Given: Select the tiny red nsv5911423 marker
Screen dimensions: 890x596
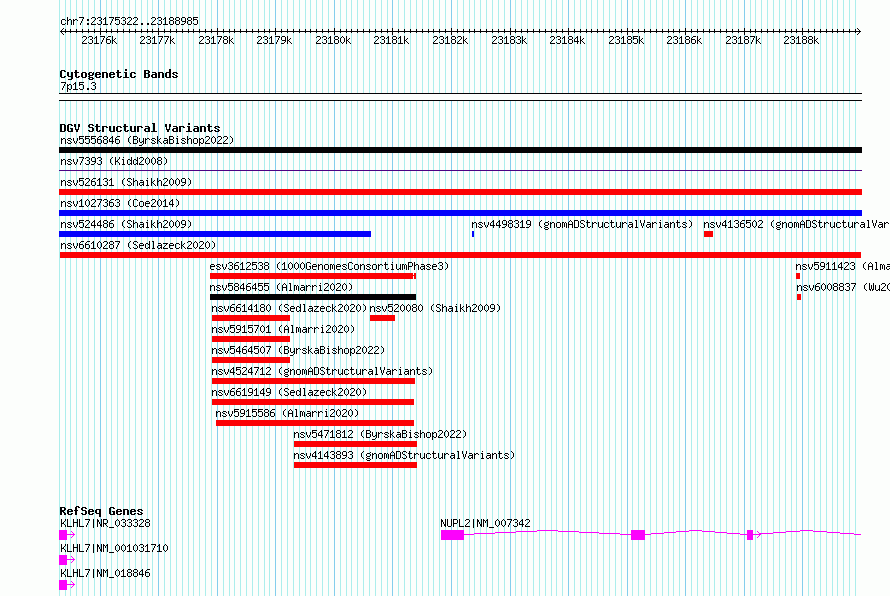Looking at the screenshot, I should [x=798, y=276].
